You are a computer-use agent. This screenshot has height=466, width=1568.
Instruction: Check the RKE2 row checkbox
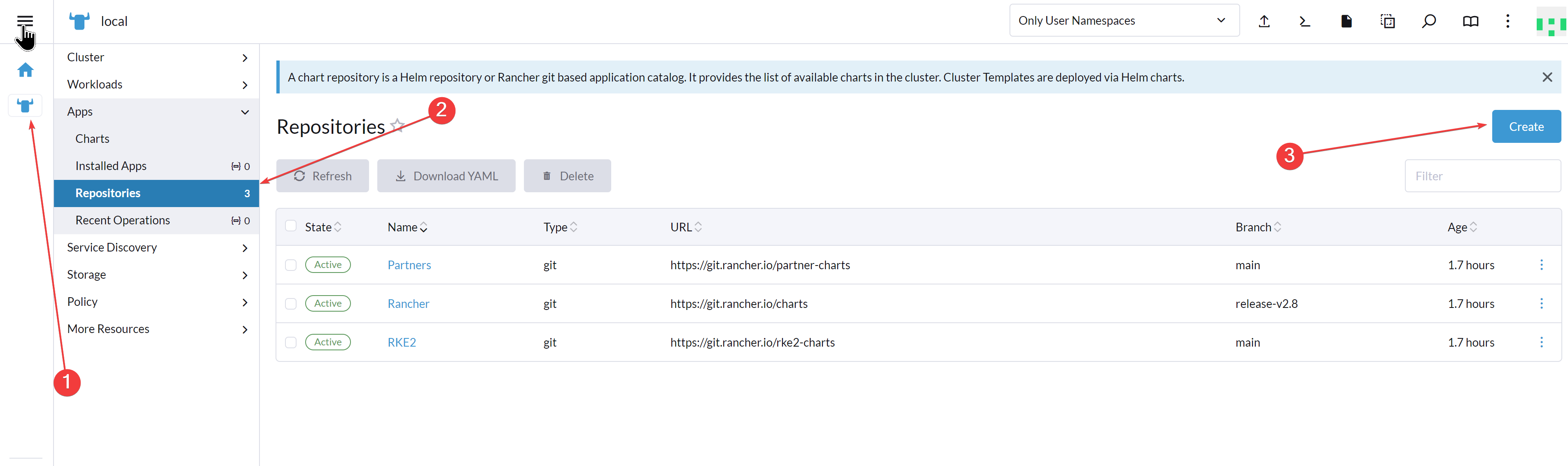pos(291,342)
